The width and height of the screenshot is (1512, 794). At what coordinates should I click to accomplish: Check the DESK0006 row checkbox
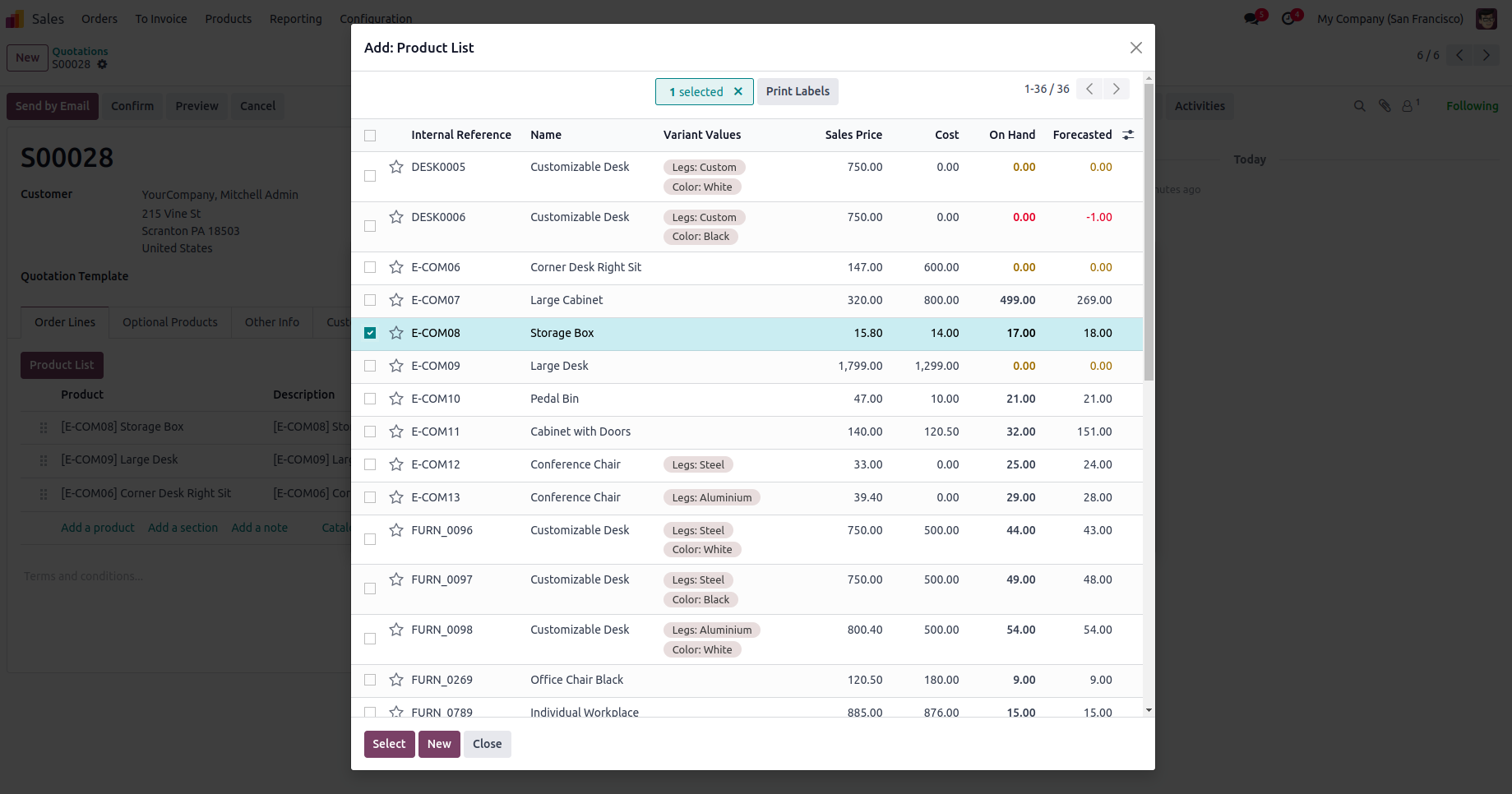point(370,226)
